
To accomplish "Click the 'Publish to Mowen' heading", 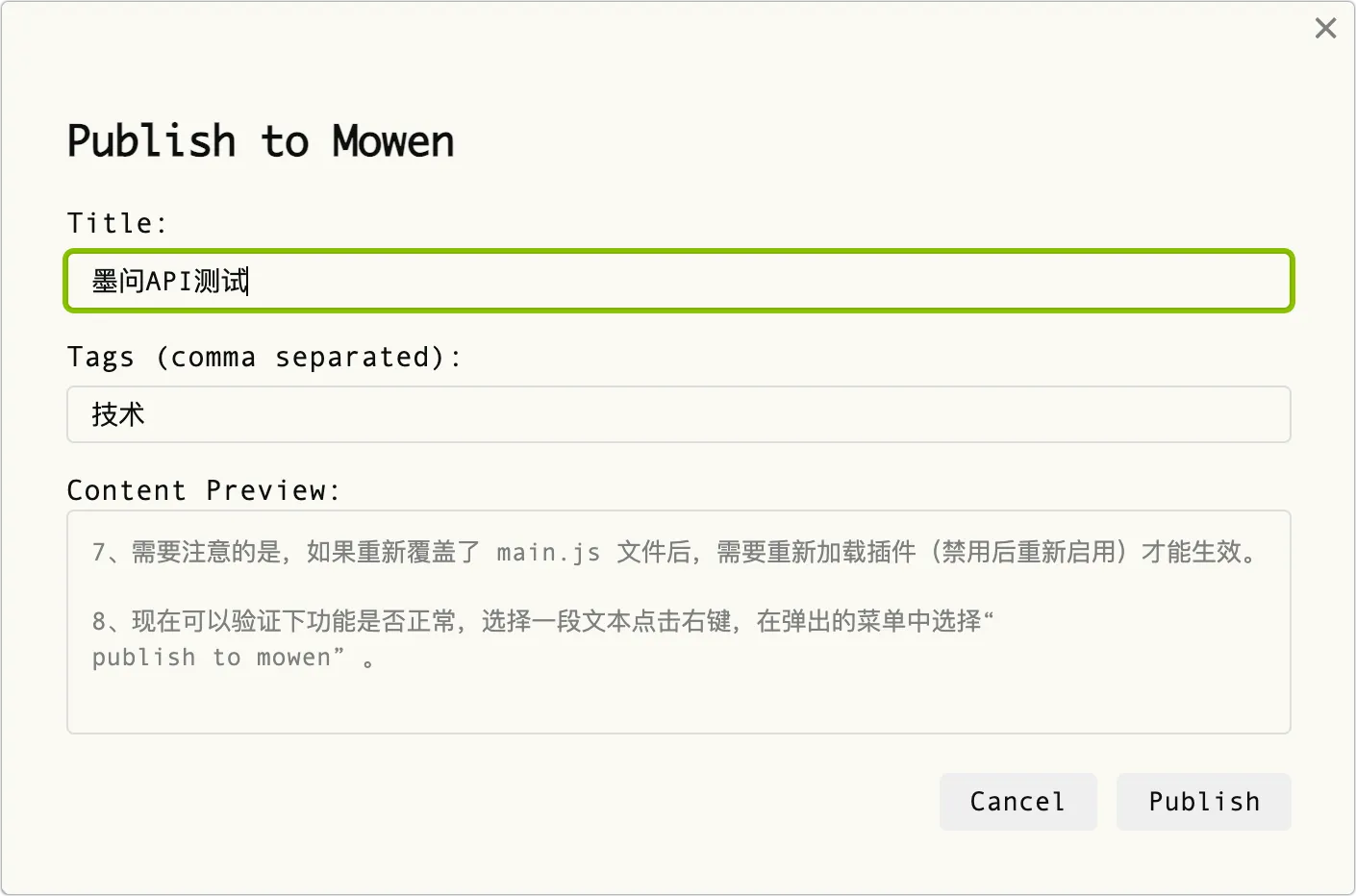I will pyautogui.click(x=261, y=141).
